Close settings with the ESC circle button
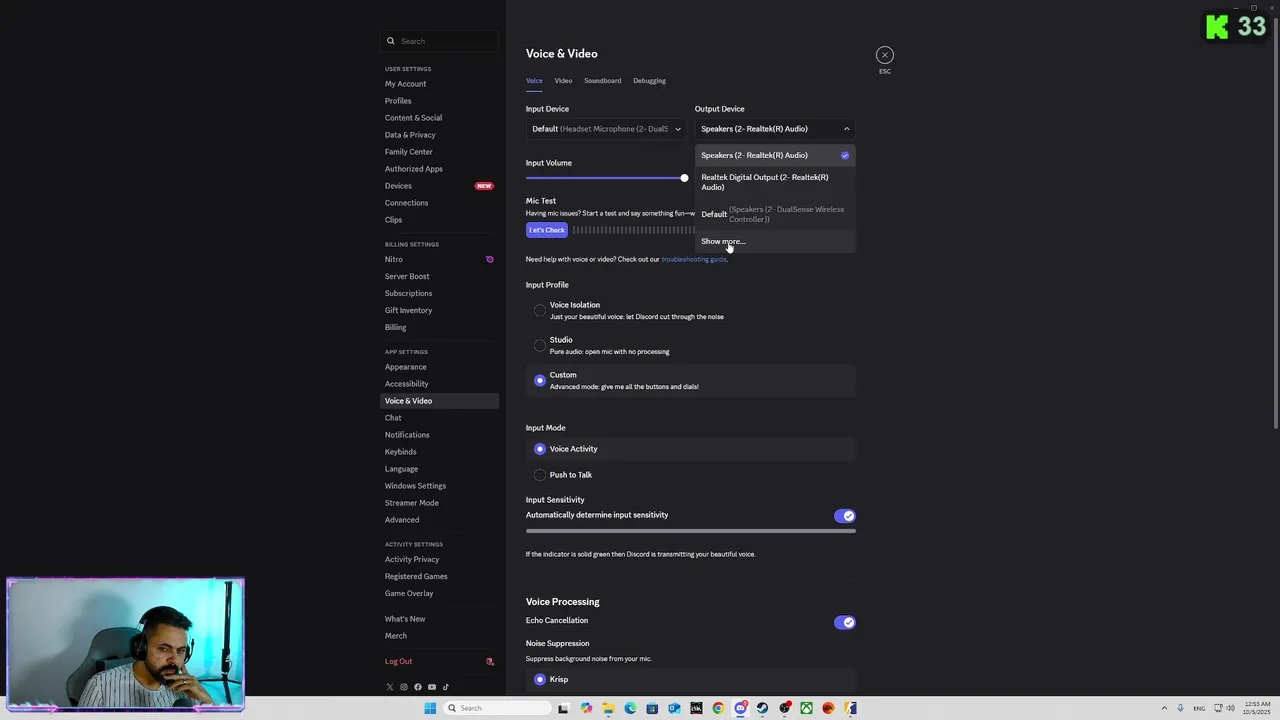Viewport: 1280px width, 720px height. click(885, 55)
